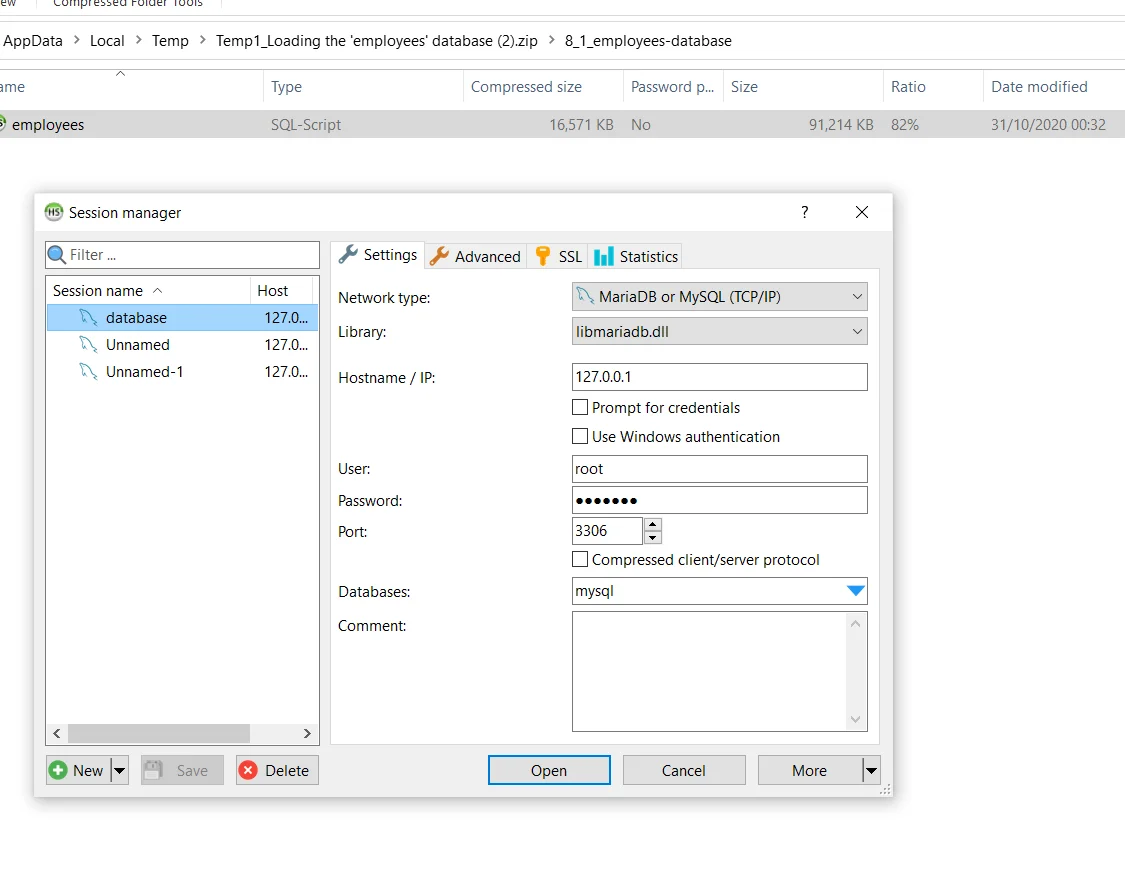Click the session list horizontal scrollbar

[158, 733]
